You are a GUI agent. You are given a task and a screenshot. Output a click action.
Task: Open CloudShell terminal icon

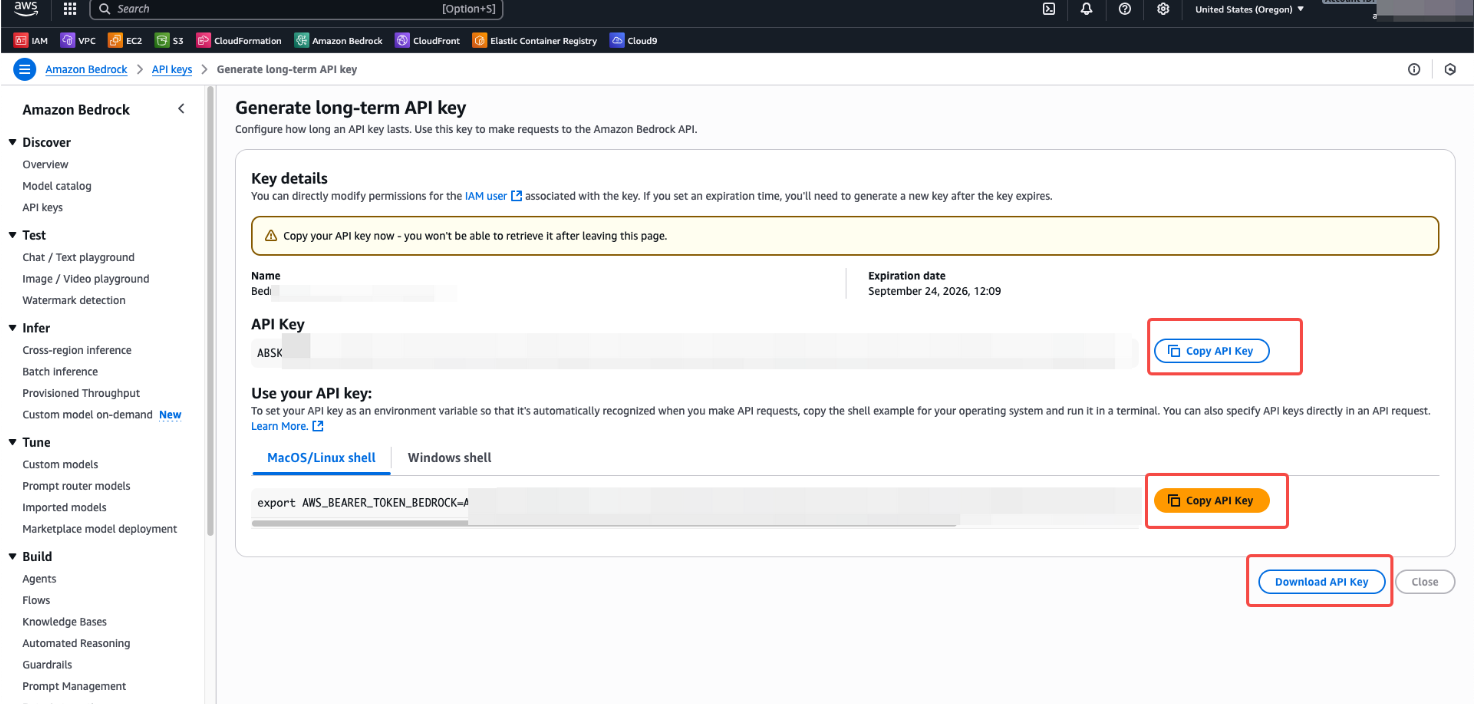tap(1049, 9)
